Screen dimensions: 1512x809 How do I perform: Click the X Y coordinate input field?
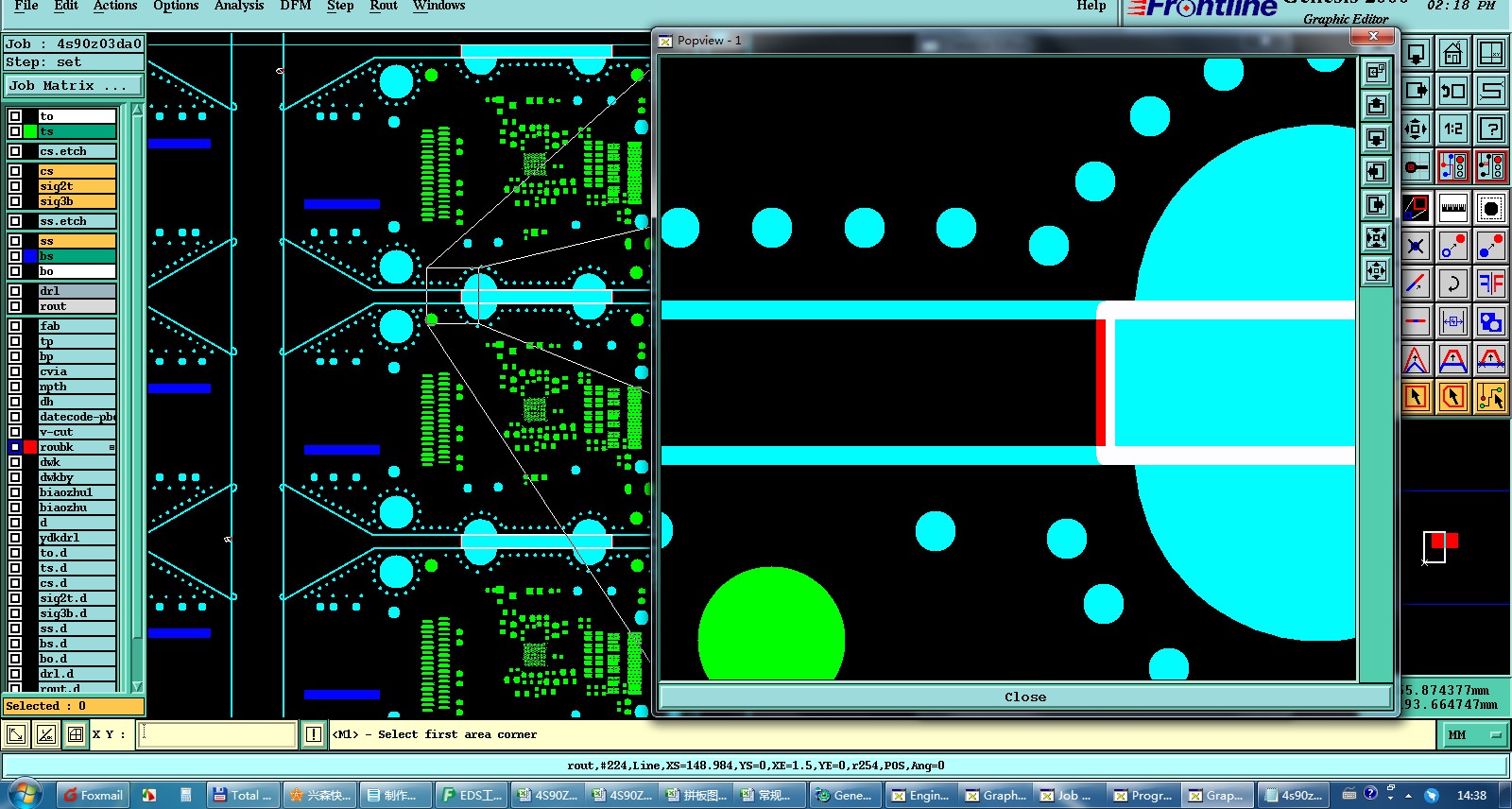(x=216, y=734)
